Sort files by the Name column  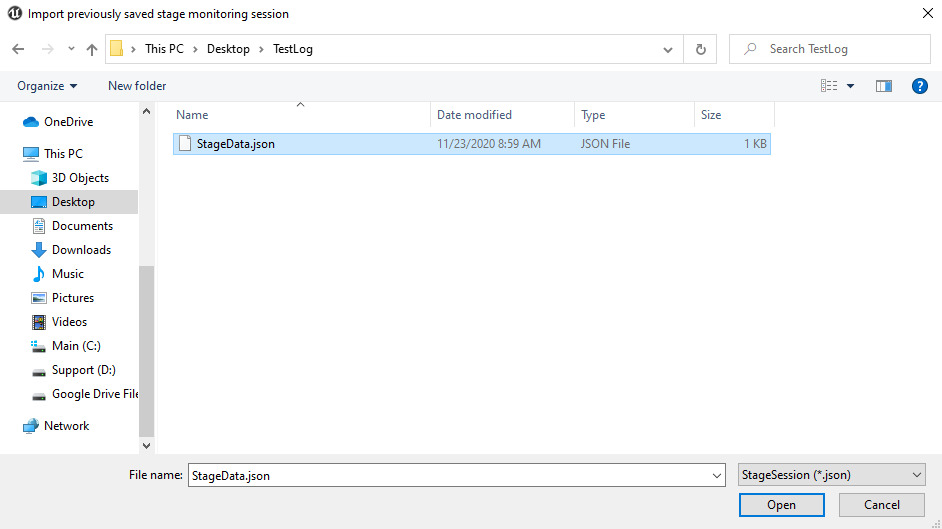(192, 115)
